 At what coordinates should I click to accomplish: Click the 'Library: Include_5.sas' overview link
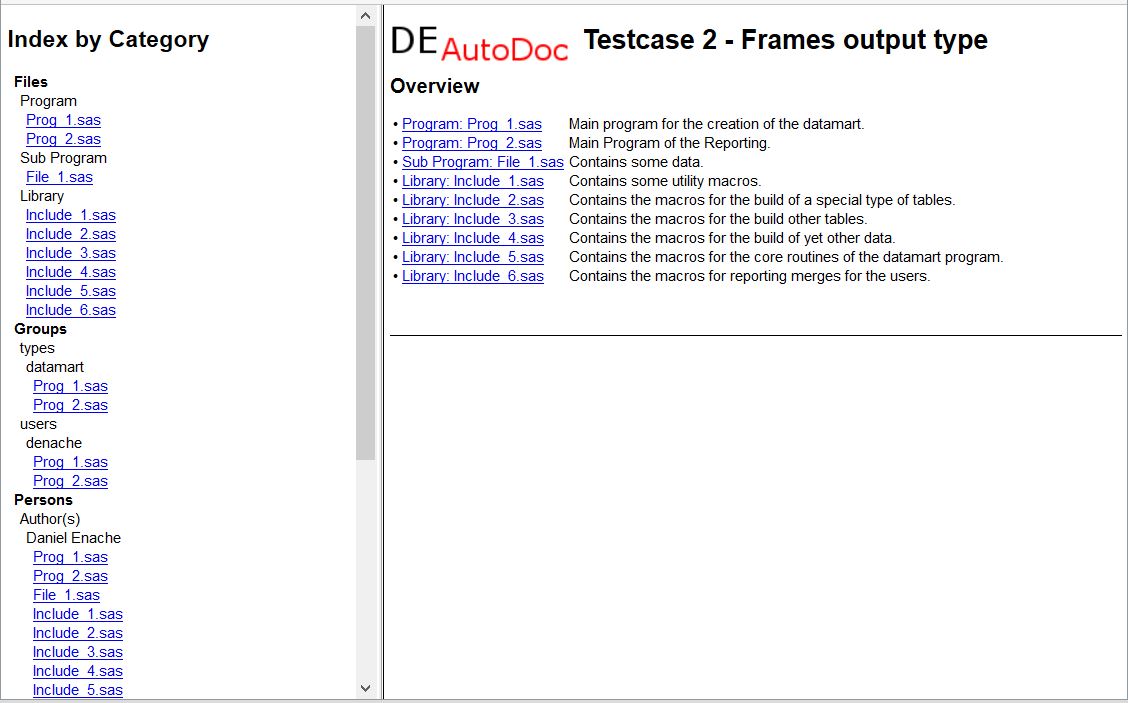(x=473, y=257)
